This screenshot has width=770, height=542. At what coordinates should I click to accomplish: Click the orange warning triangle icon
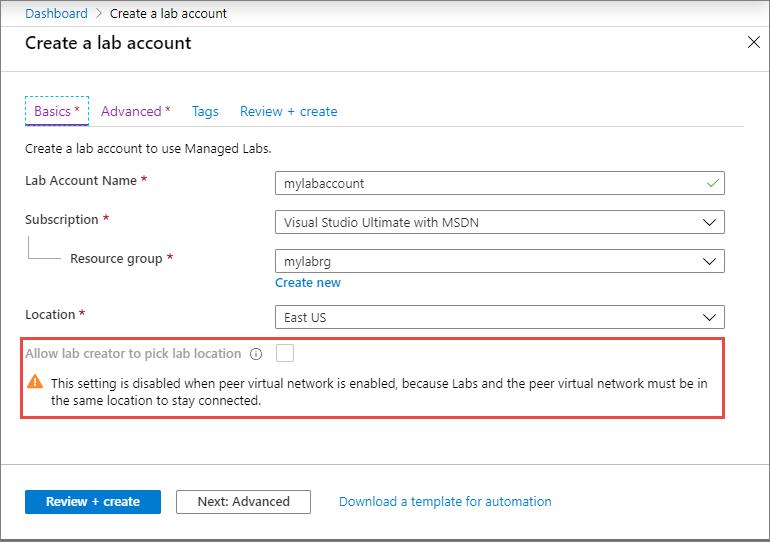click(35, 381)
